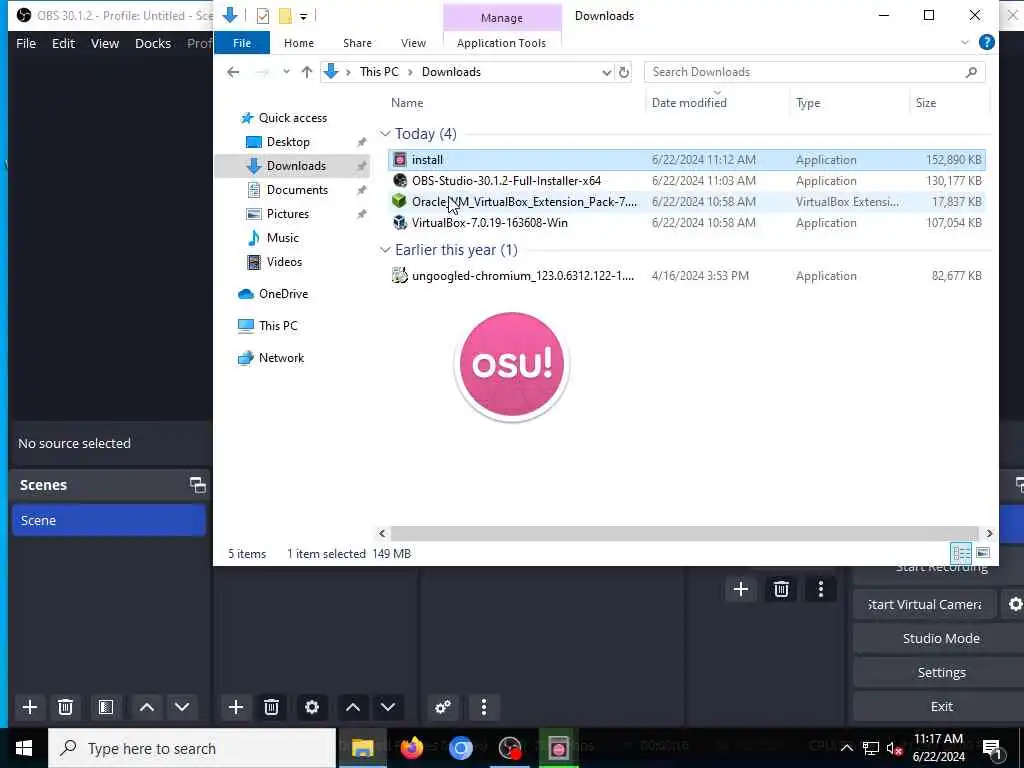1024x768 pixels.
Task: Add a new source in OBS
Action: [236, 707]
